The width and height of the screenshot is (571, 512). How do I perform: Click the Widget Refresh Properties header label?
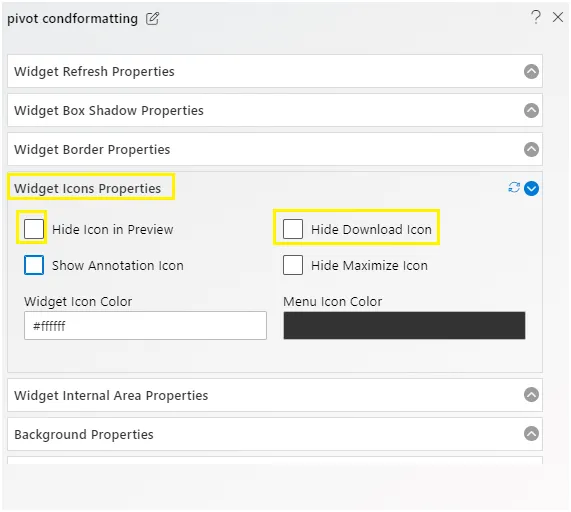(x=94, y=72)
